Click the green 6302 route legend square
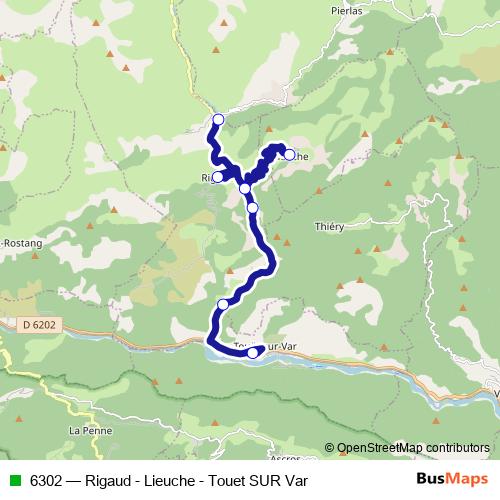This screenshot has width=500, height=500. (16, 480)
